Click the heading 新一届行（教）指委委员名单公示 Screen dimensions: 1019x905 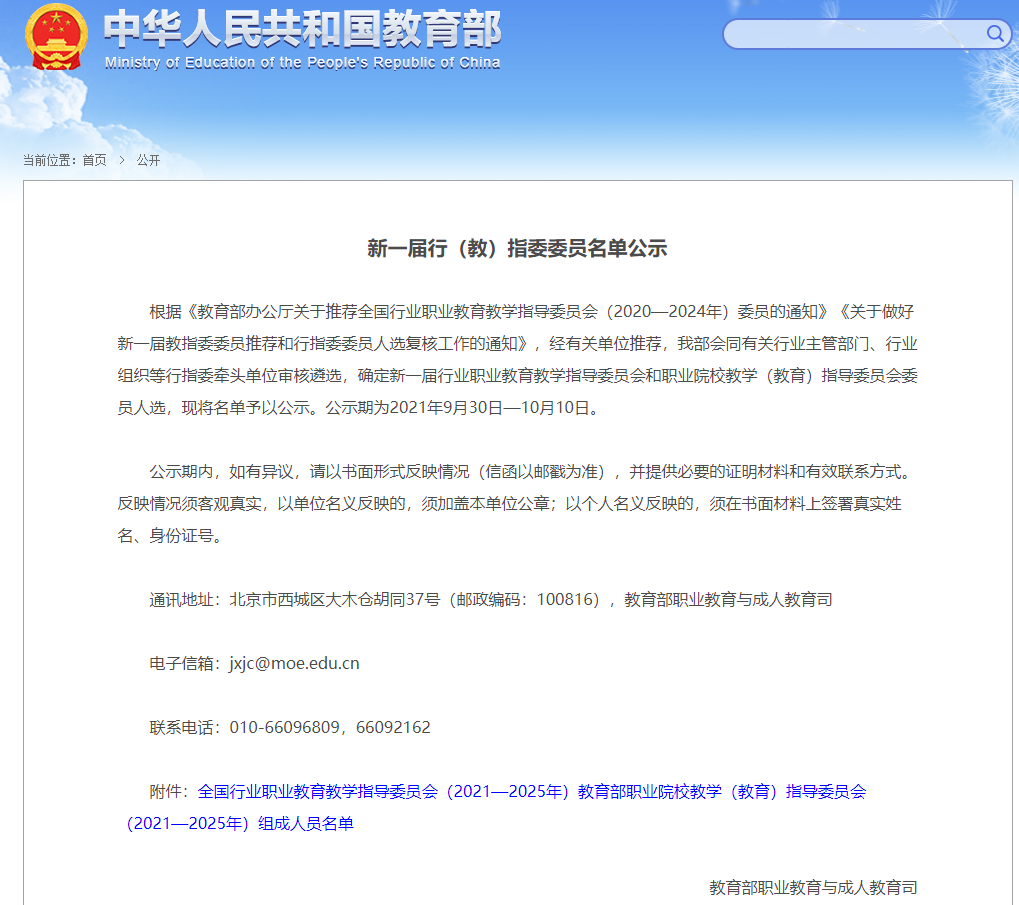[517, 249]
